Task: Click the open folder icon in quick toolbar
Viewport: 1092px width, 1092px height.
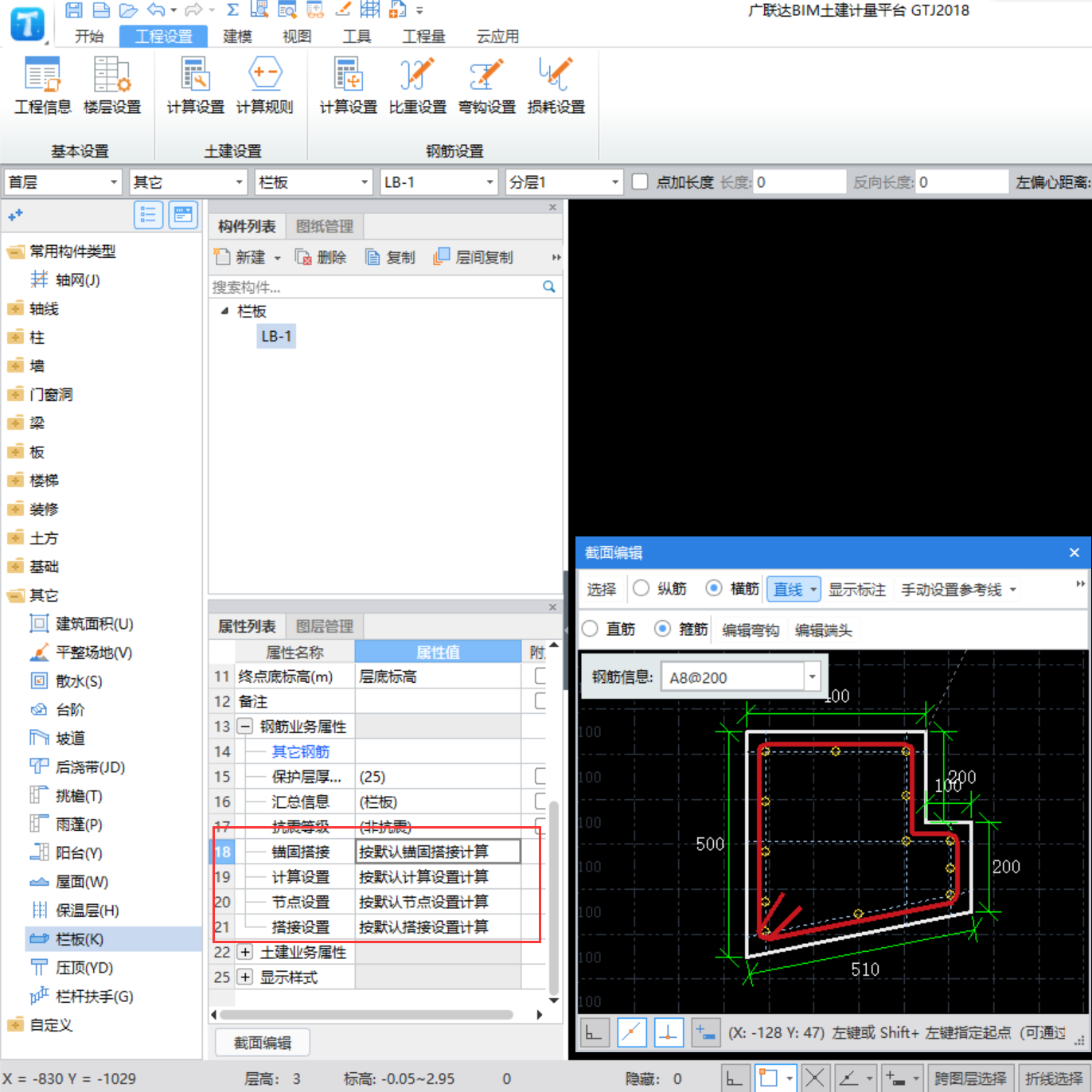Action: click(128, 10)
